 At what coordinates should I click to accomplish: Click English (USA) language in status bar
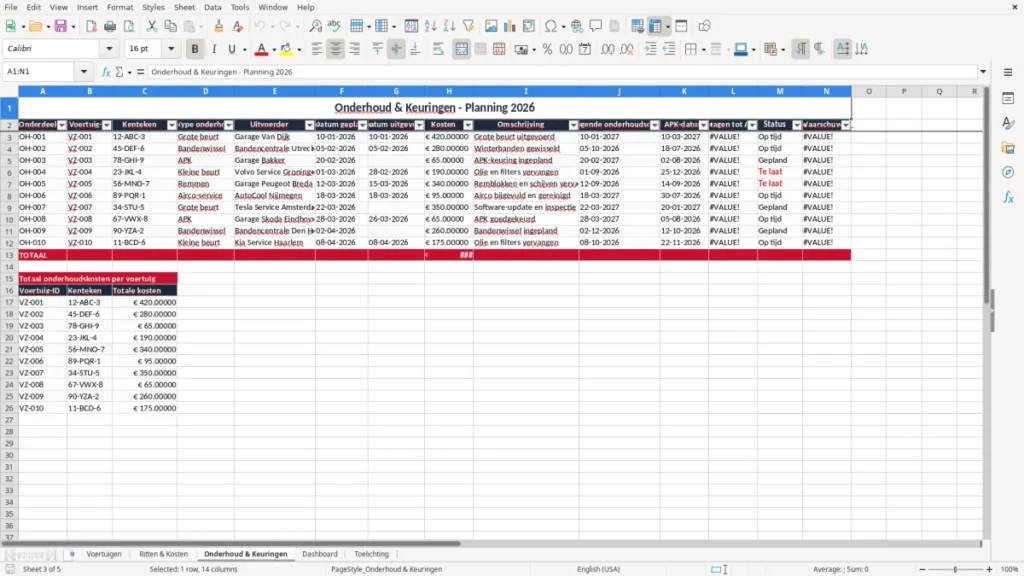coord(598,569)
